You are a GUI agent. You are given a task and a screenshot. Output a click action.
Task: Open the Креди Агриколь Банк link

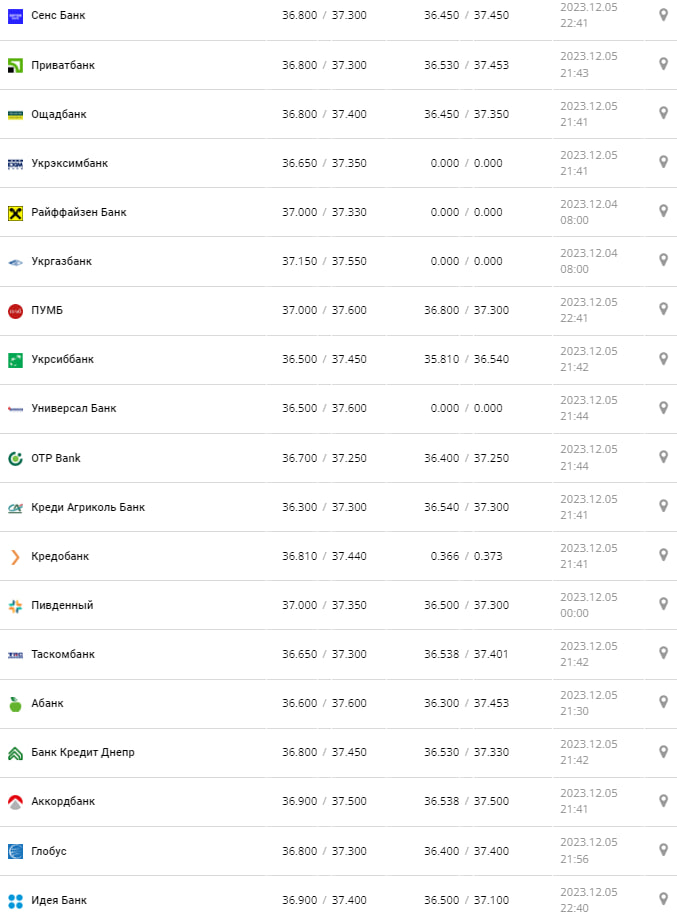pos(88,507)
